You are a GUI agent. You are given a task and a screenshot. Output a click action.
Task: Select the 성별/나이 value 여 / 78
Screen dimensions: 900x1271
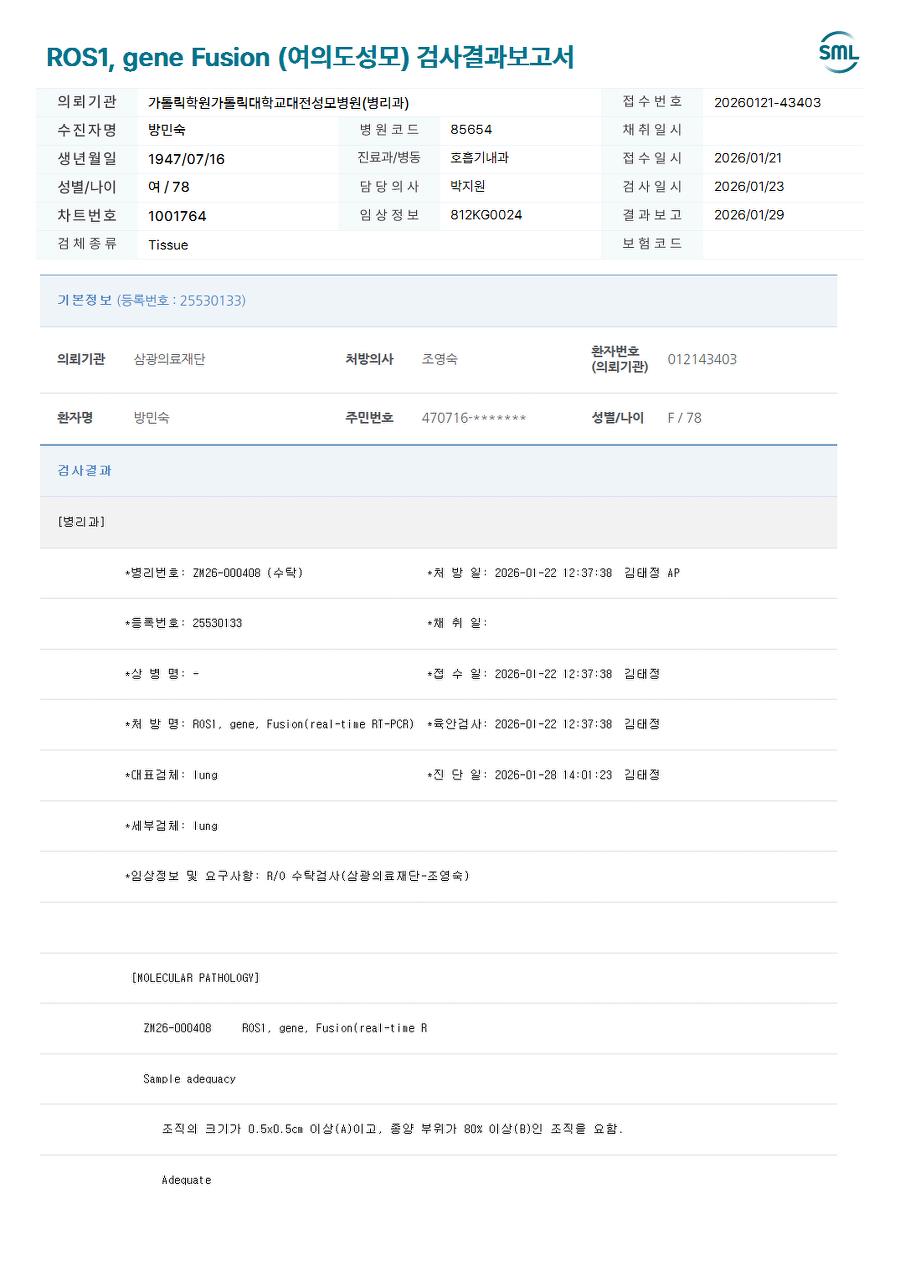click(168, 187)
